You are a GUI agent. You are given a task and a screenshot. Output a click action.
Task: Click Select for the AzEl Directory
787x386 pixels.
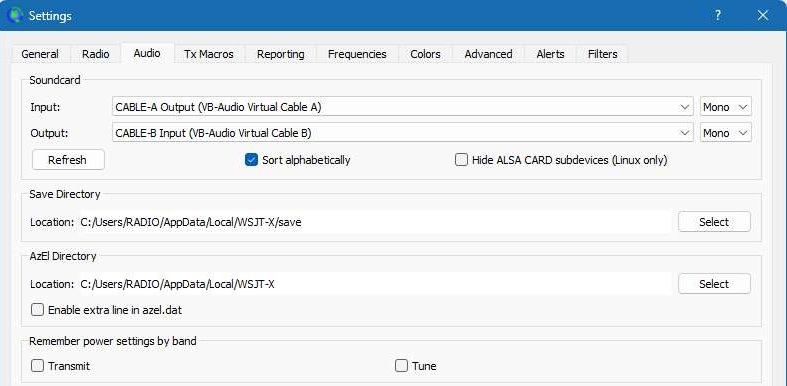[714, 284]
